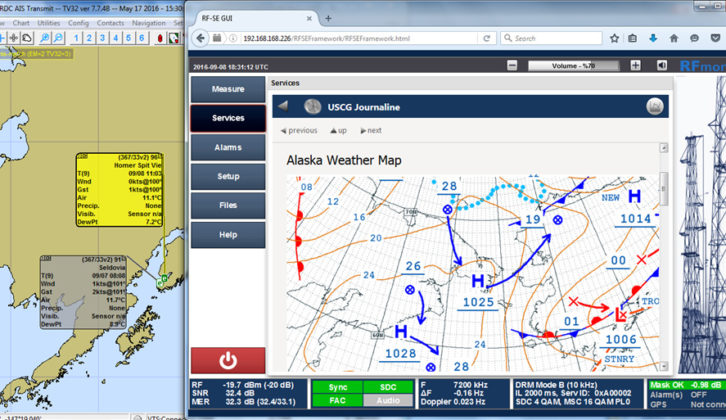This screenshot has width=726, height=420.
Task: Click the browser address bar URL
Action: coord(326,38)
